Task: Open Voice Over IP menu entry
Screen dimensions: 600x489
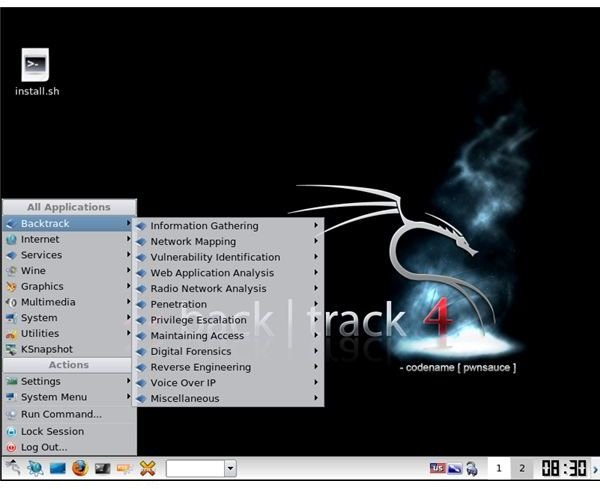Action: click(228, 383)
